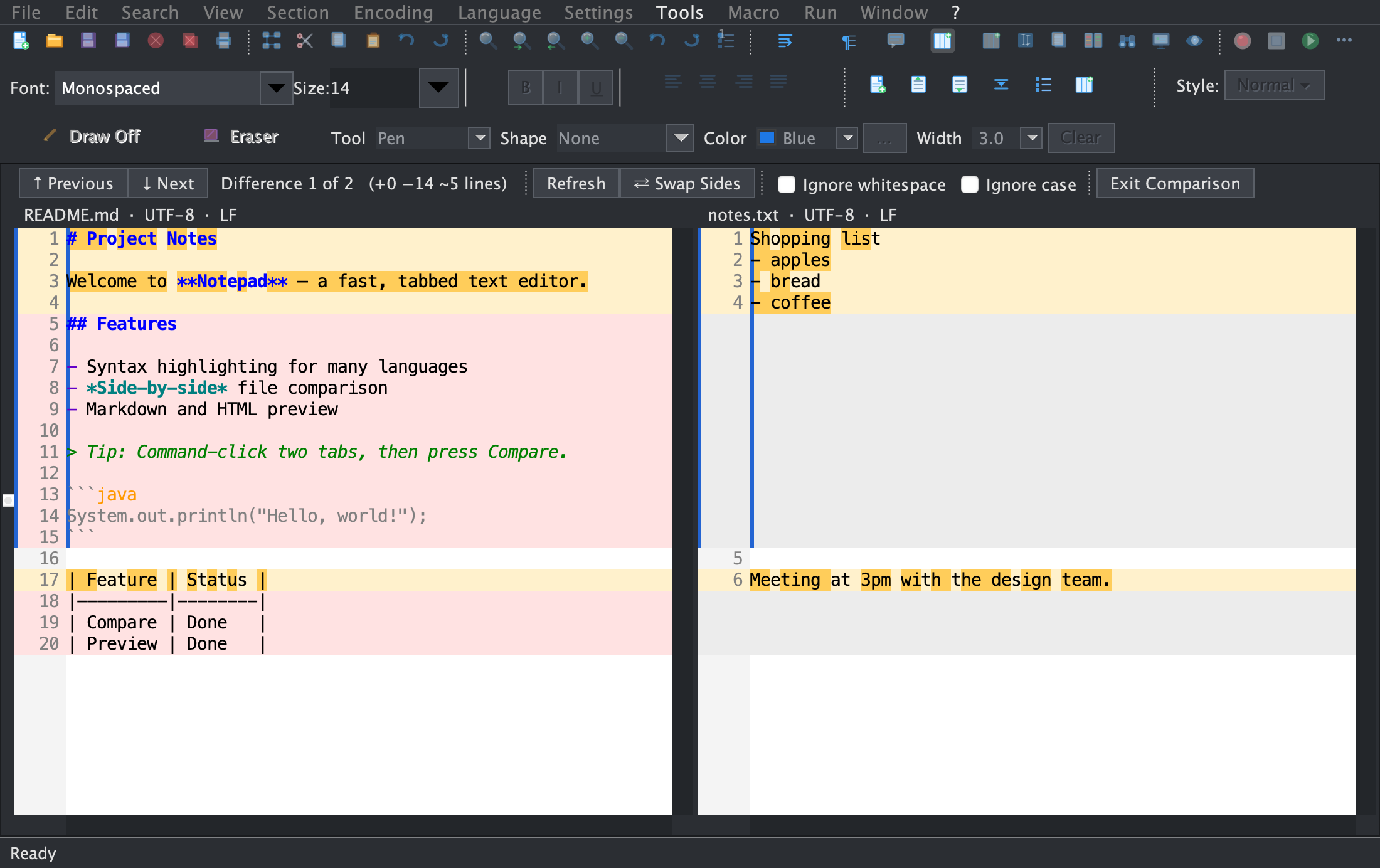Click the Refresh comparison button
This screenshot has height=868, width=1380.
click(x=576, y=183)
